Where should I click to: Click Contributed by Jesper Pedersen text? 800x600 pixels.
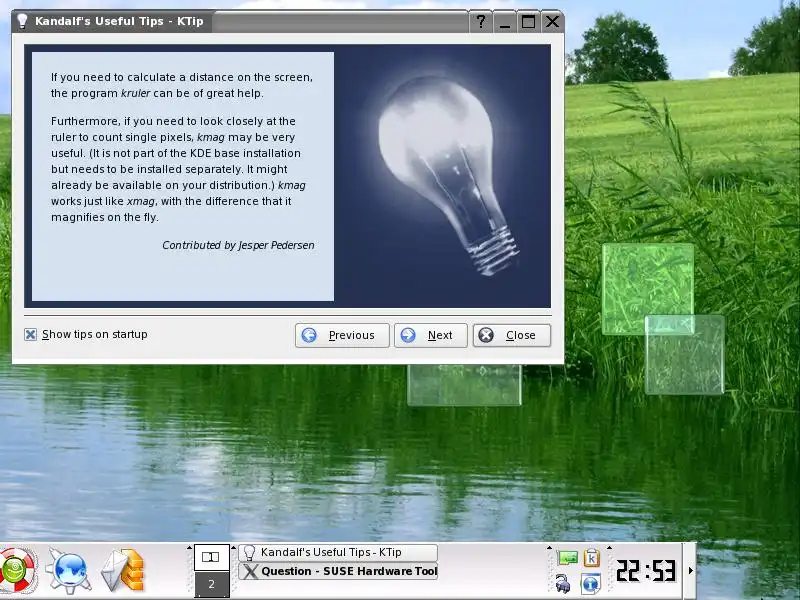pyautogui.click(x=238, y=245)
